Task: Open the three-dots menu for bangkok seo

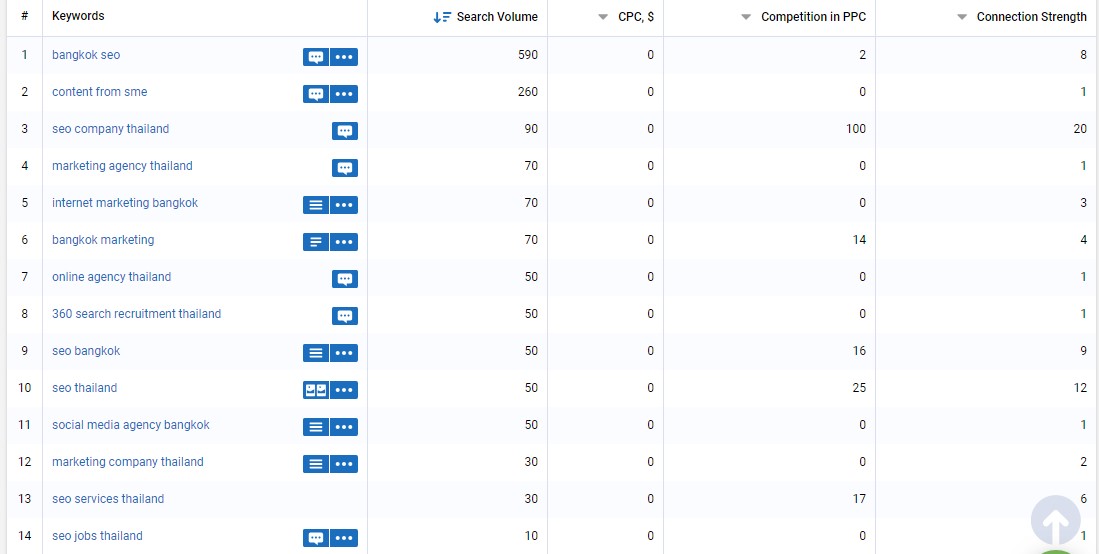Action: tap(343, 57)
